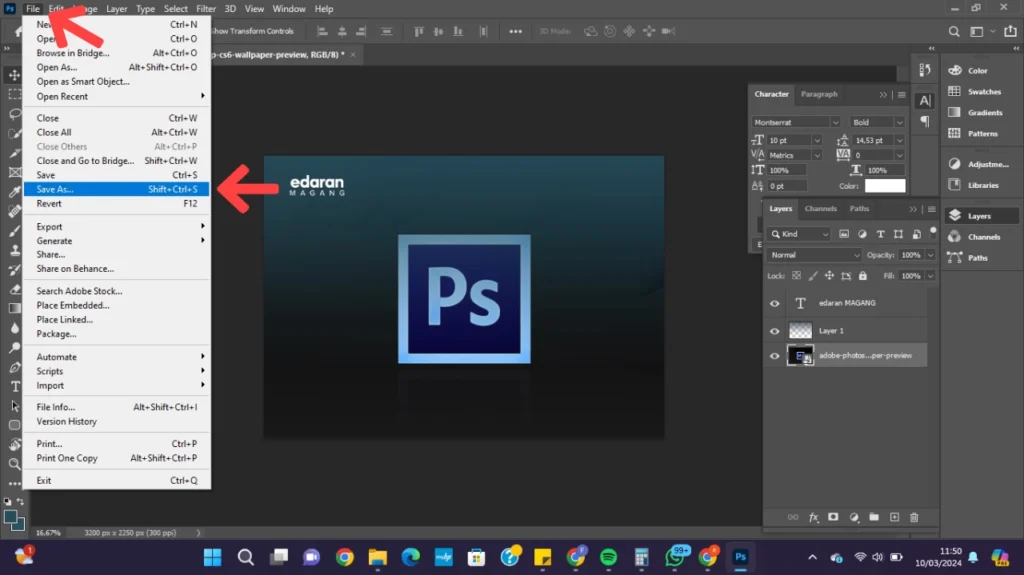Click the delete layer trash icon
1024x575 pixels.
914,517
